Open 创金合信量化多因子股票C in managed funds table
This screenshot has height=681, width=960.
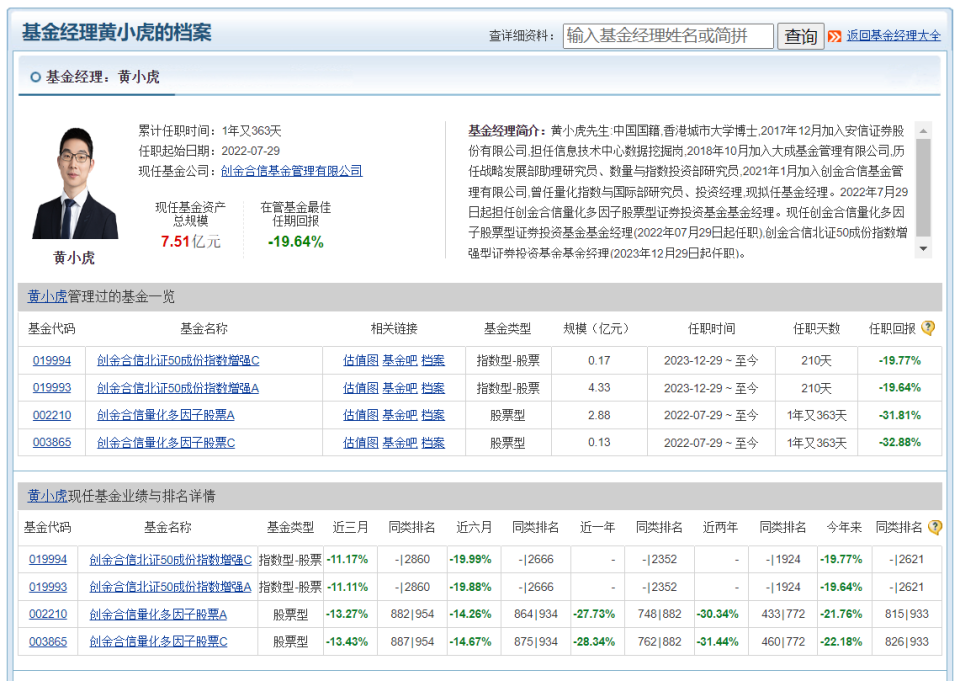[x=166, y=442]
